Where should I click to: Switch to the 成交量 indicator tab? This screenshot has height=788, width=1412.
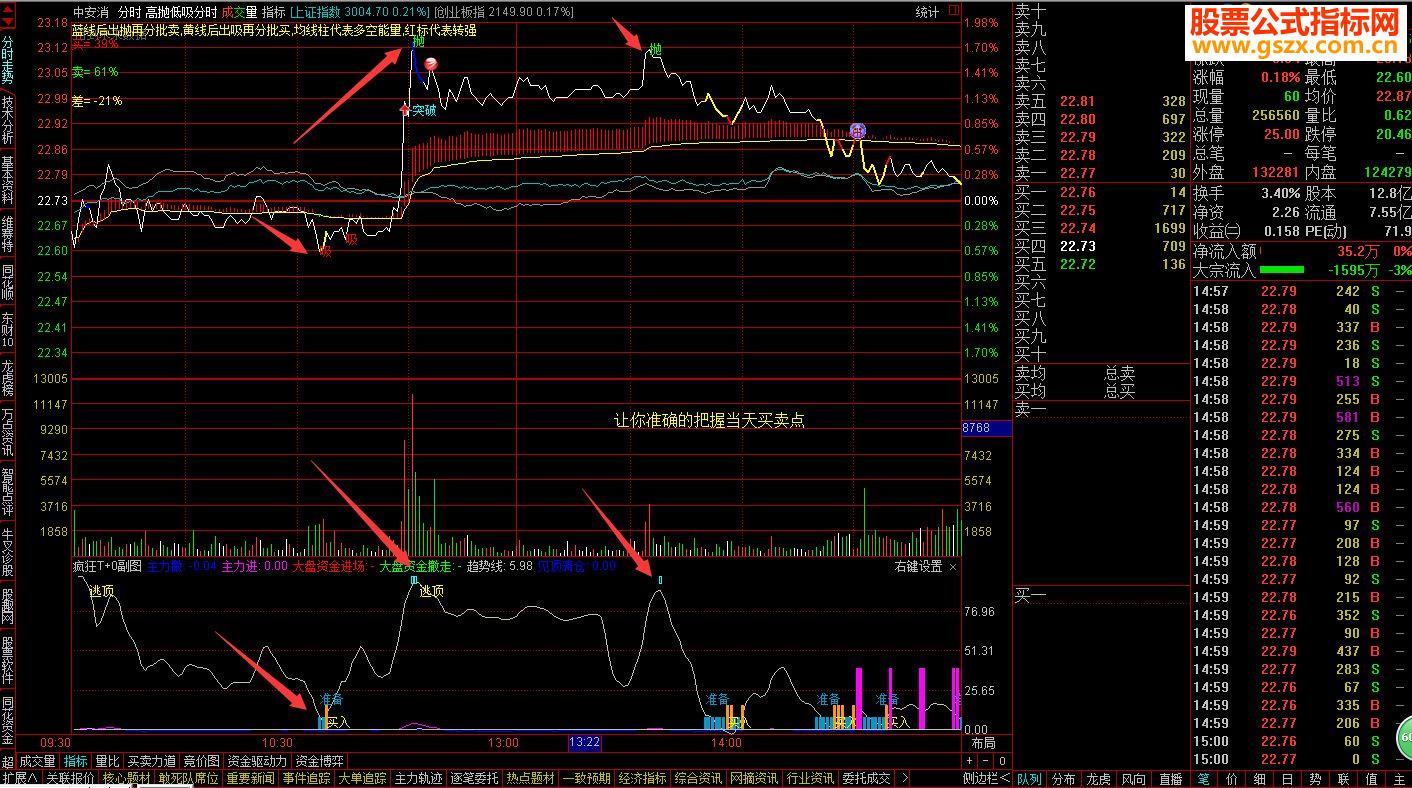[37, 761]
